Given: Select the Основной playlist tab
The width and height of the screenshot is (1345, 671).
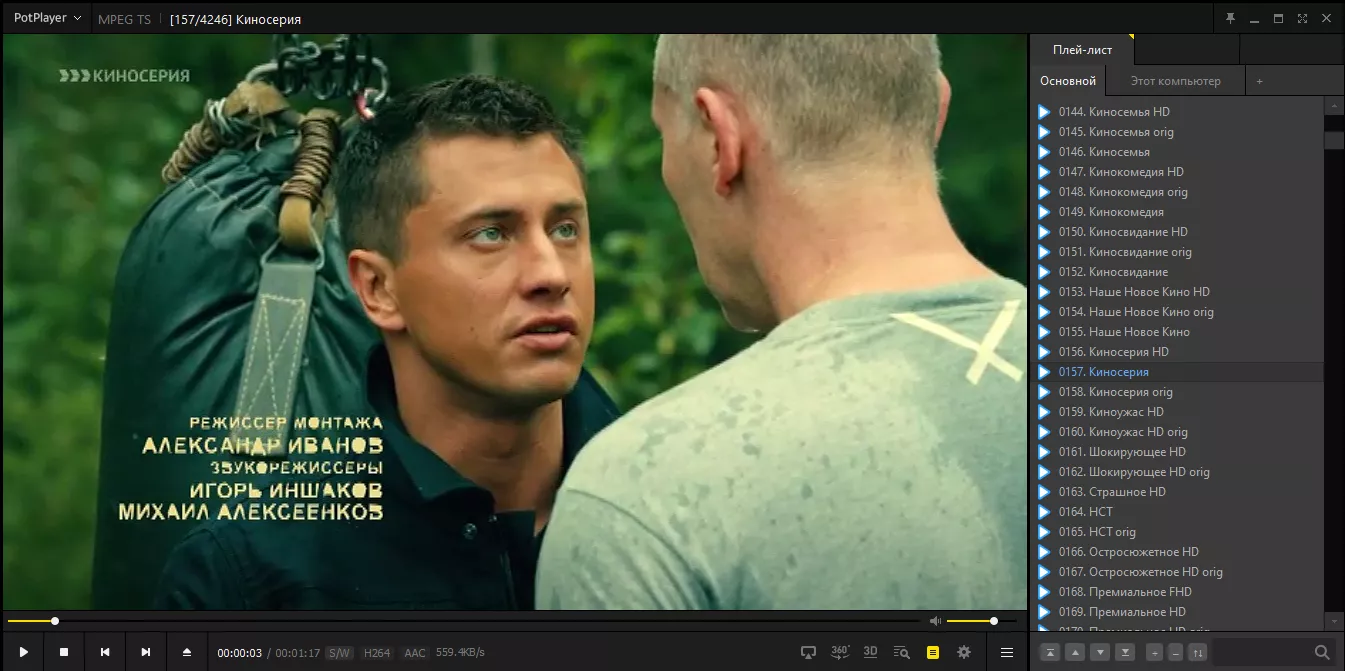Looking at the screenshot, I should point(1068,81).
